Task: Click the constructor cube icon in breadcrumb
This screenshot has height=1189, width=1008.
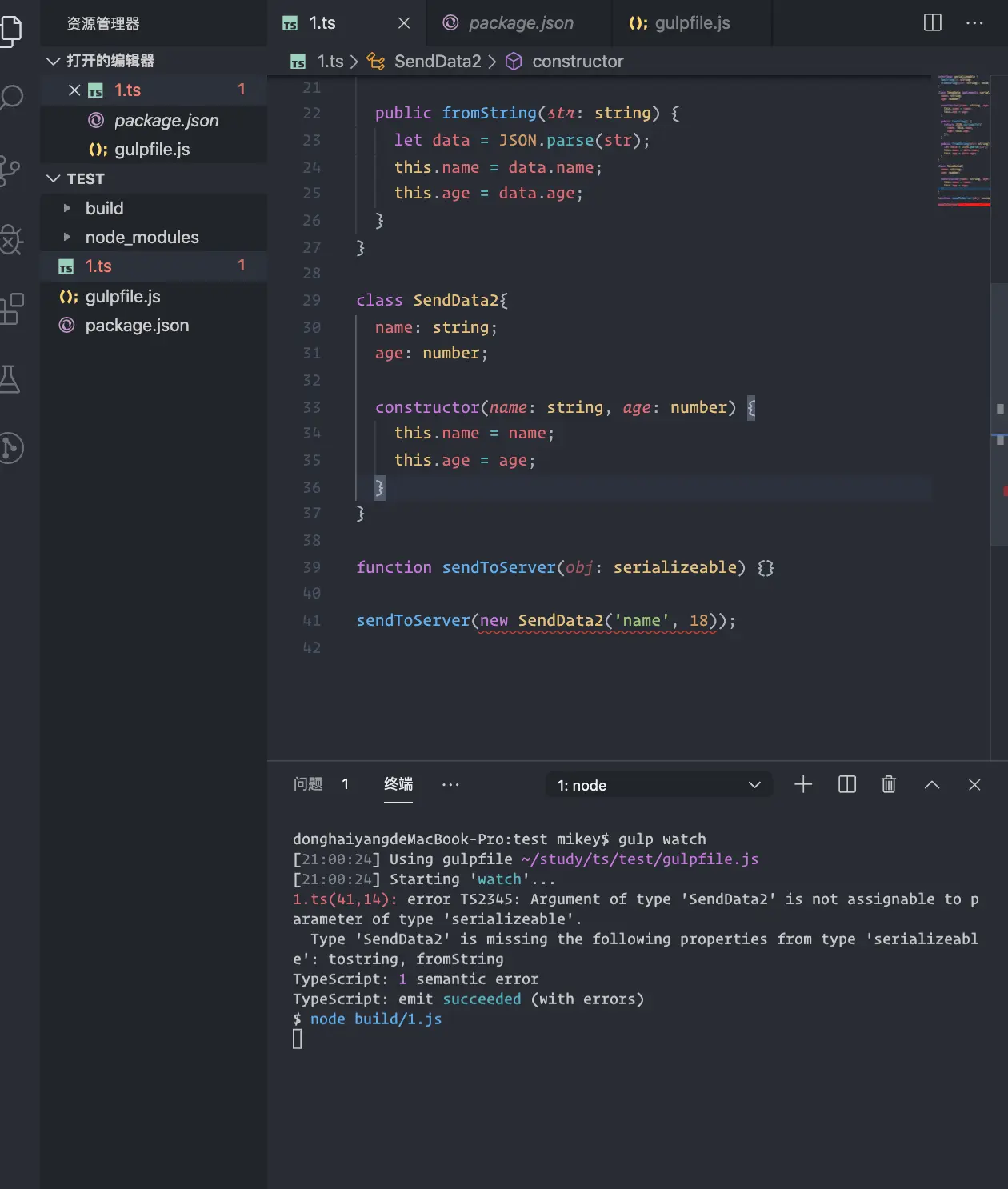Action: coord(514,62)
